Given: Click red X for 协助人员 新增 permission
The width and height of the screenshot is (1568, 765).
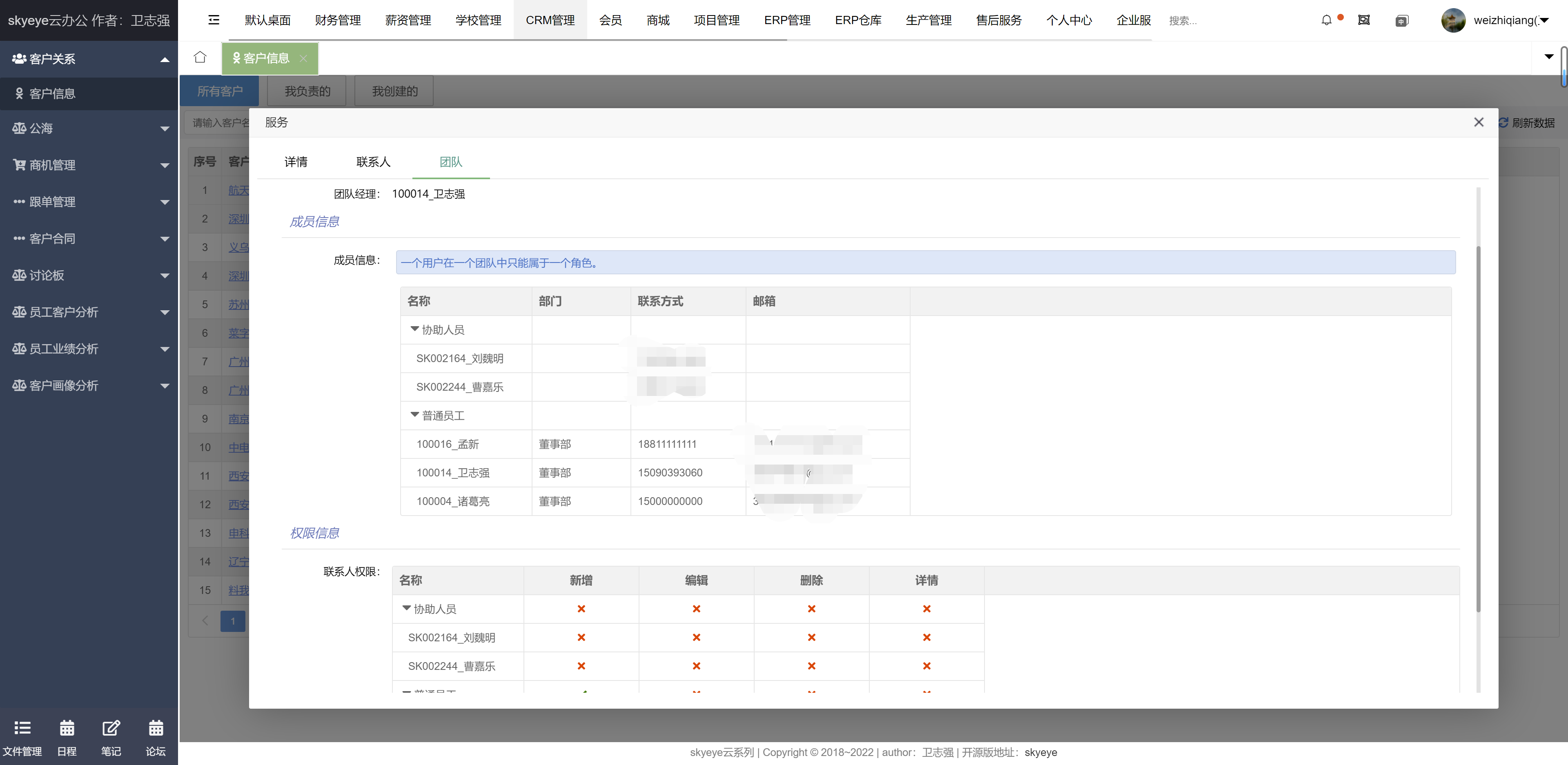Looking at the screenshot, I should point(581,609).
